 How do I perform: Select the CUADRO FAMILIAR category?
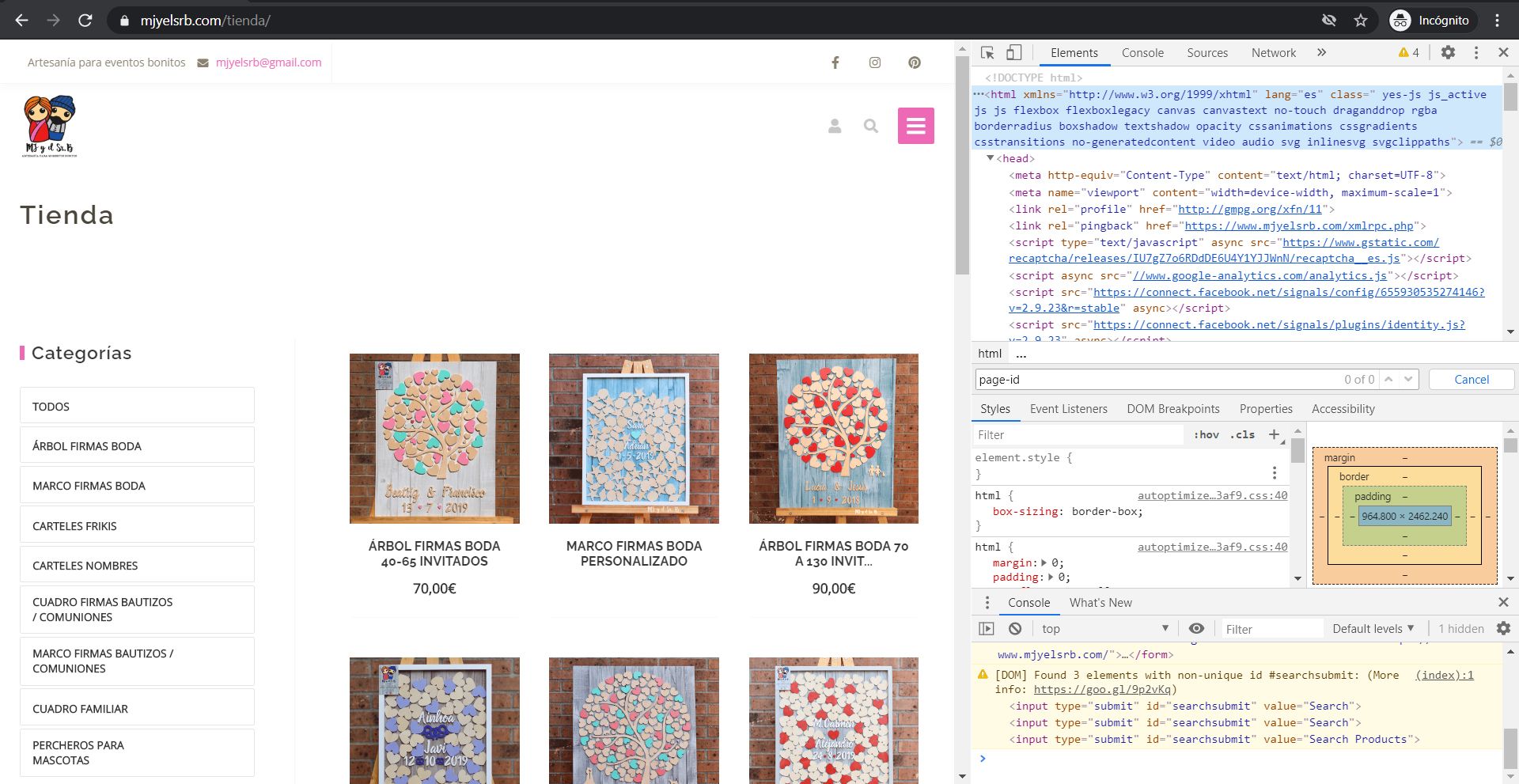(137, 709)
